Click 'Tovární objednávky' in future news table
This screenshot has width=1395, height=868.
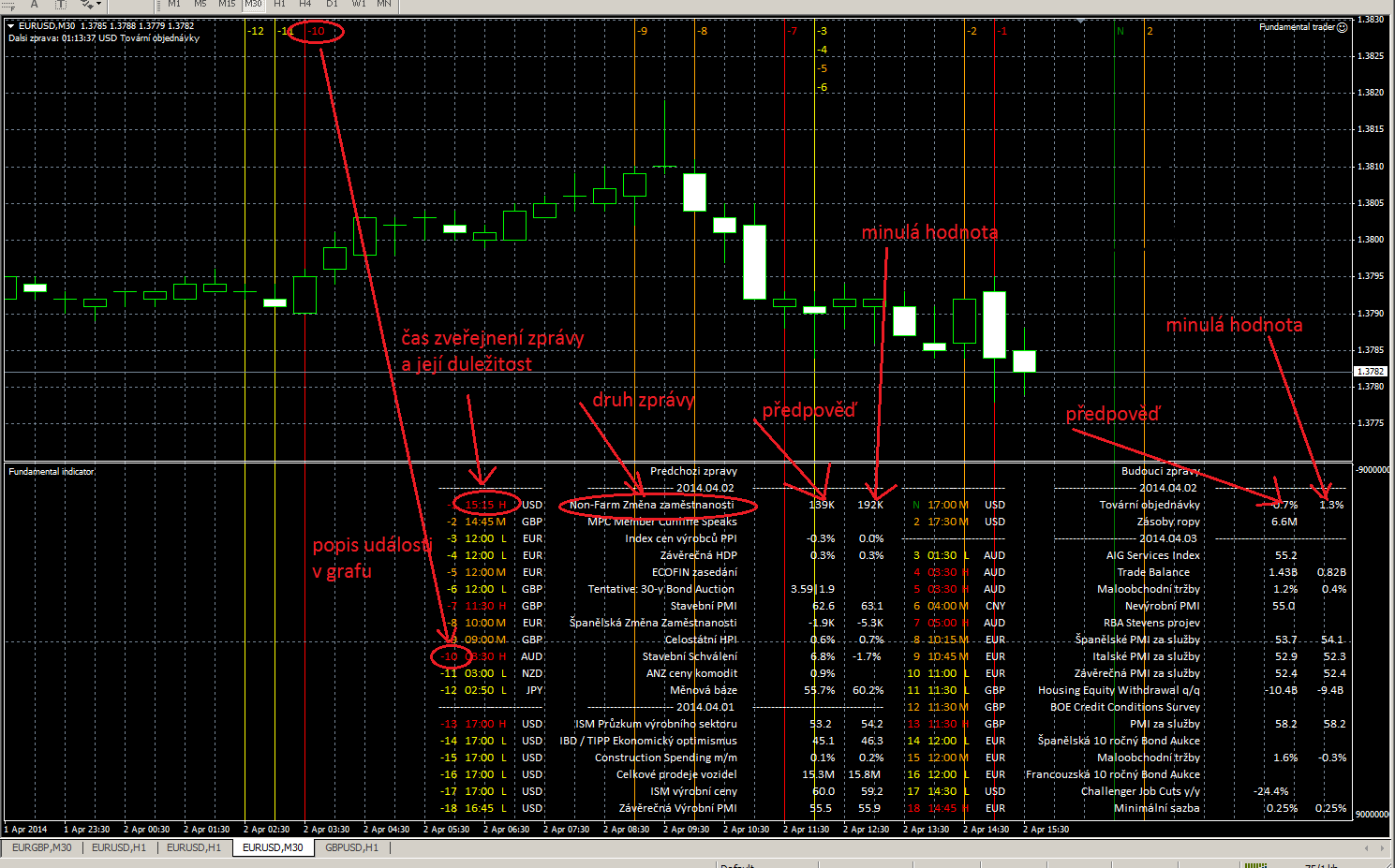tap(1150, 505)
